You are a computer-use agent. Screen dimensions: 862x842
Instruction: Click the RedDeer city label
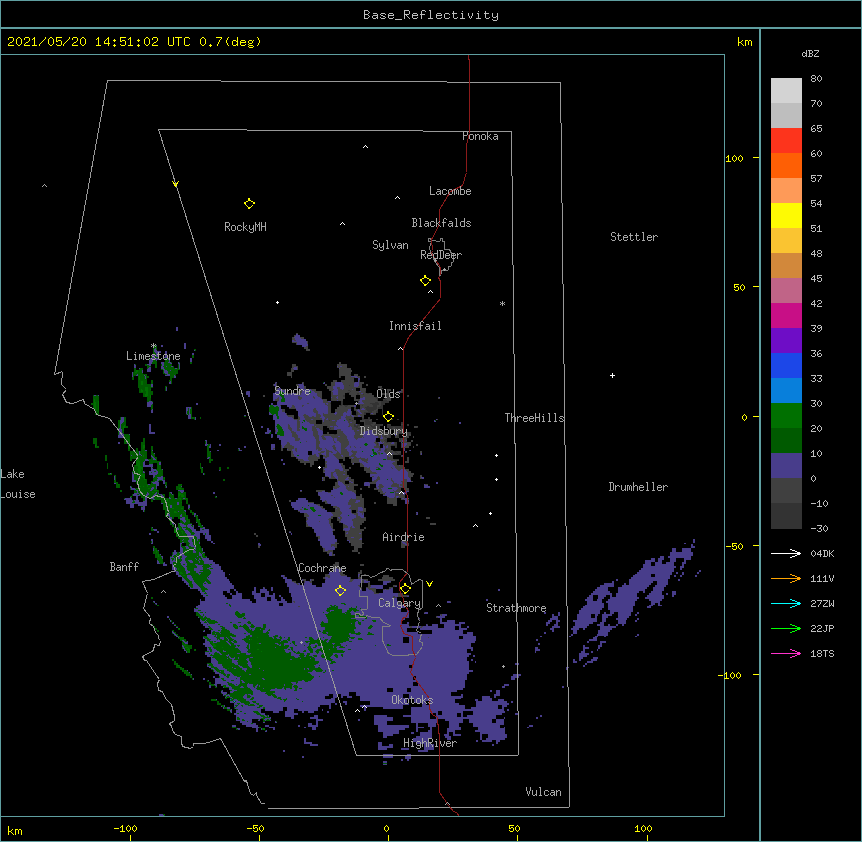(x=441, y=255)
